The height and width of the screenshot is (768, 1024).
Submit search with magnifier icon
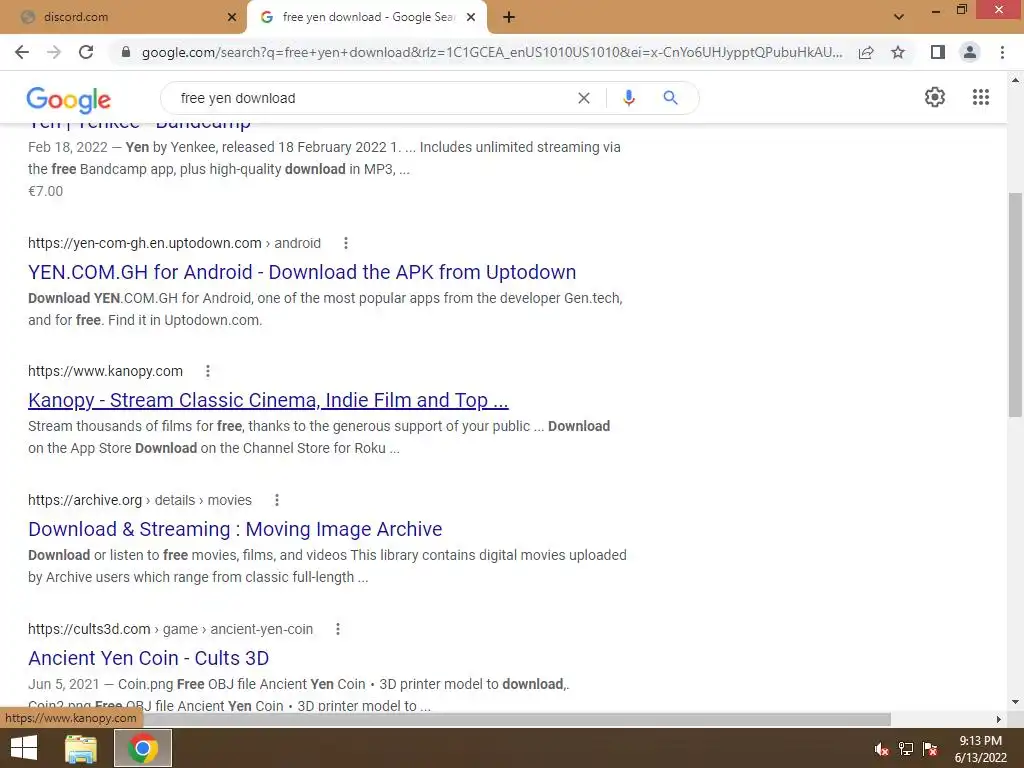tap(670, 98)
